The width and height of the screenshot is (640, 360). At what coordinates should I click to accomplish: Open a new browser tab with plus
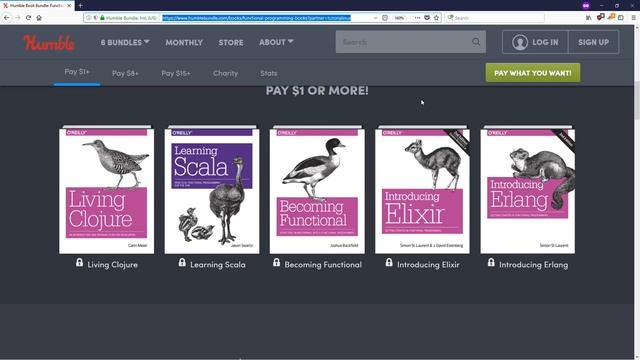[x=80, y=5]
